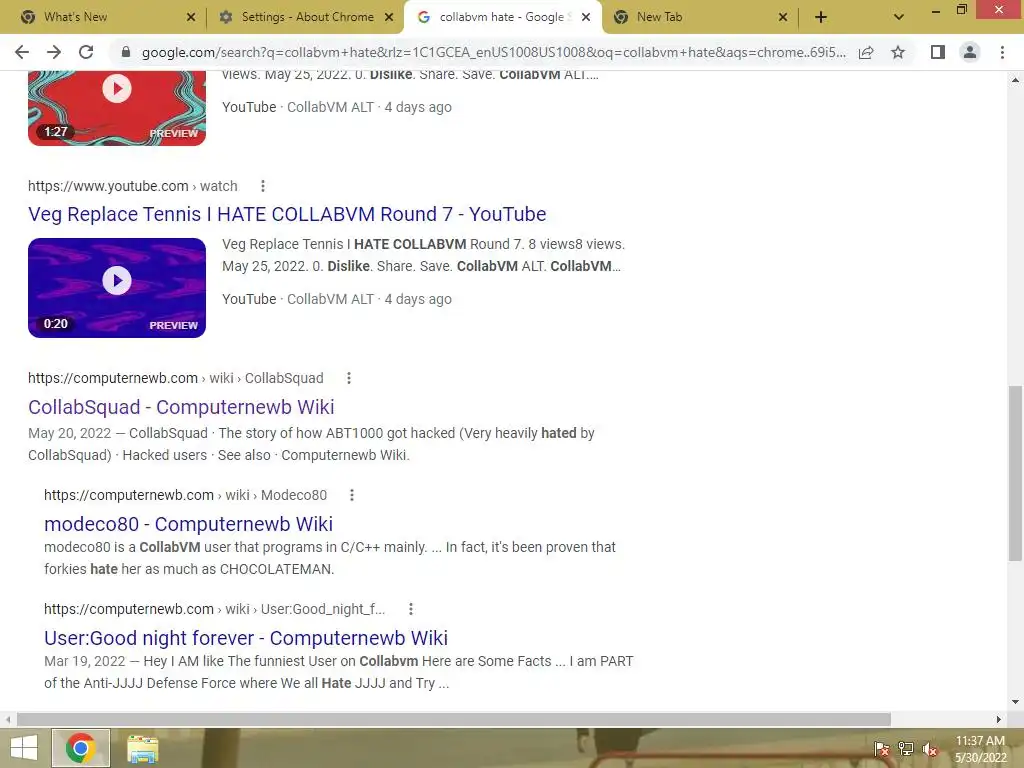This screenshot has height=768, width=1024.
Task: Bookmark this page with the star icon
Action: coord(898,52)
